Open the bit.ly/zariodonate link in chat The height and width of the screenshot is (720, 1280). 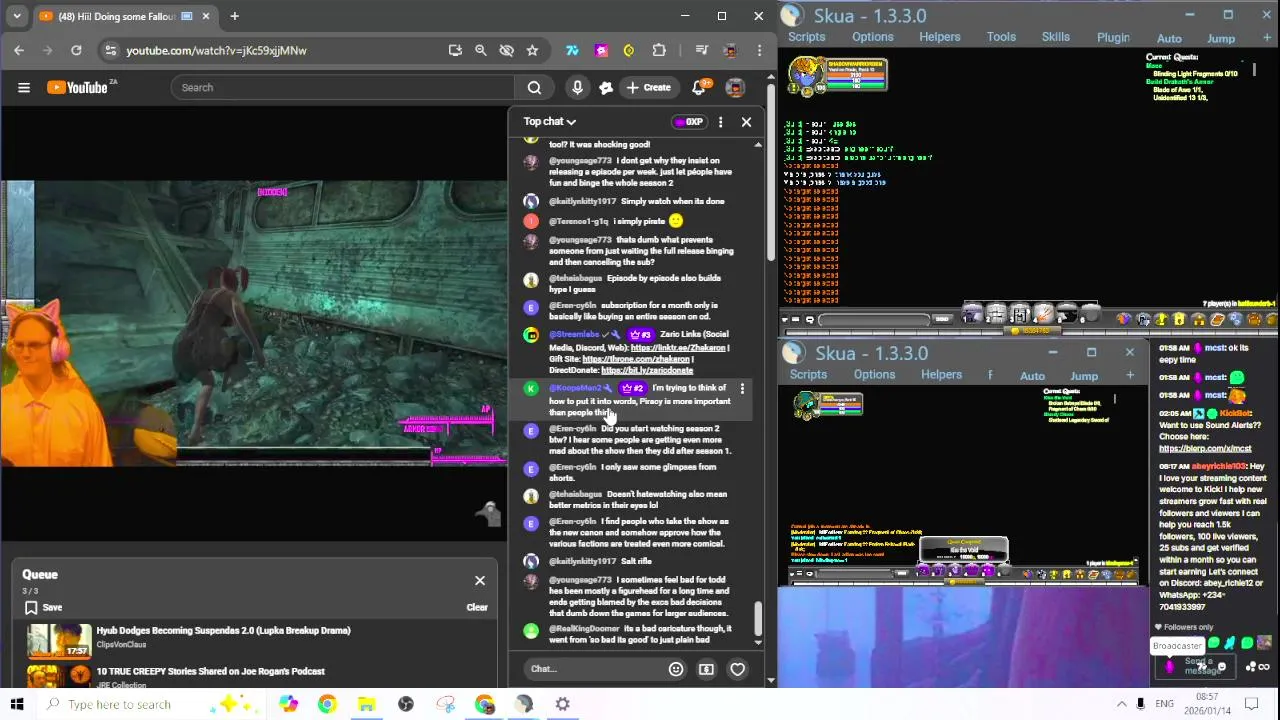pos(647,370)
